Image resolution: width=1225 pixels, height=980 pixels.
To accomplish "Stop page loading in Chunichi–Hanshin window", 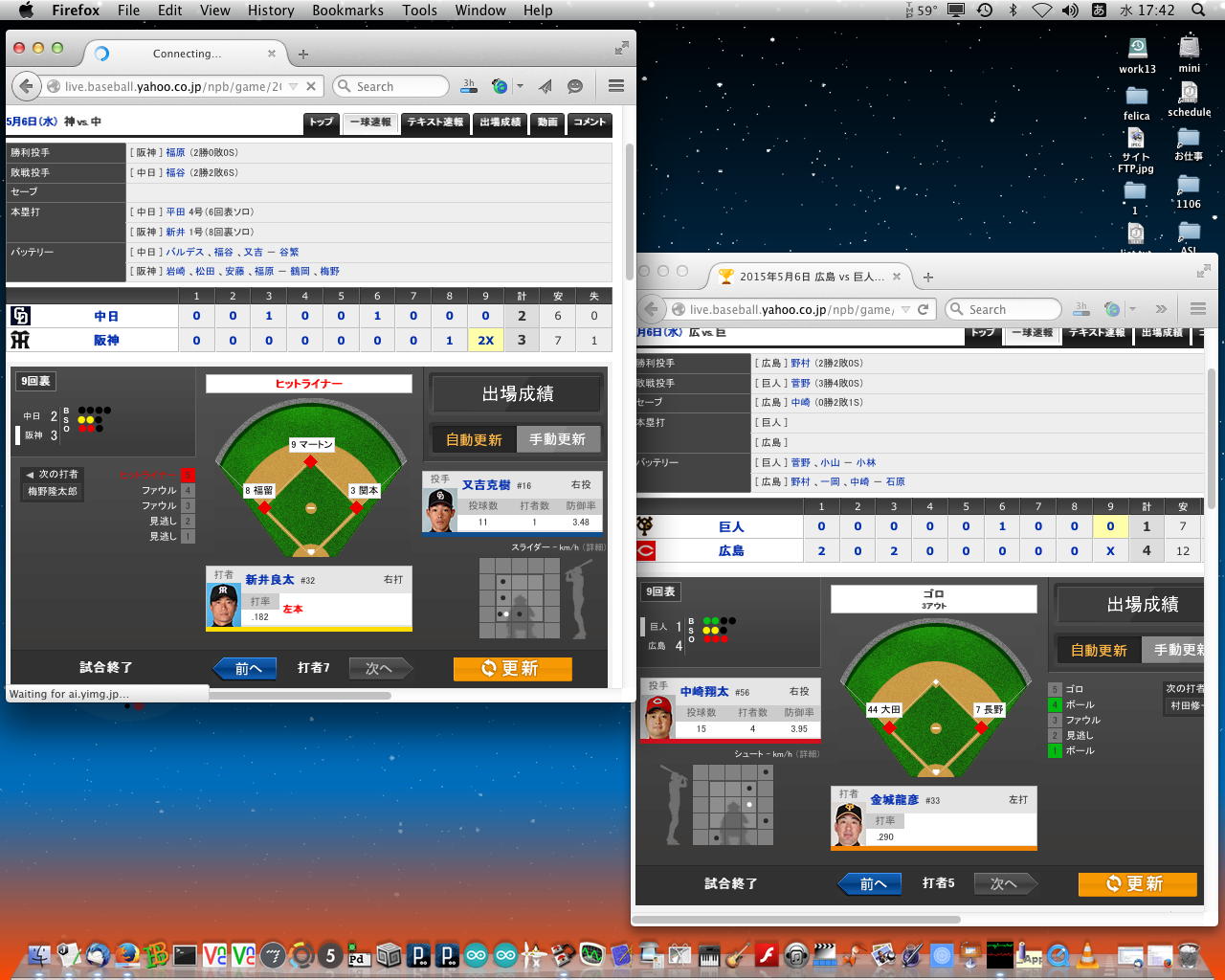I will click(311, 86).
